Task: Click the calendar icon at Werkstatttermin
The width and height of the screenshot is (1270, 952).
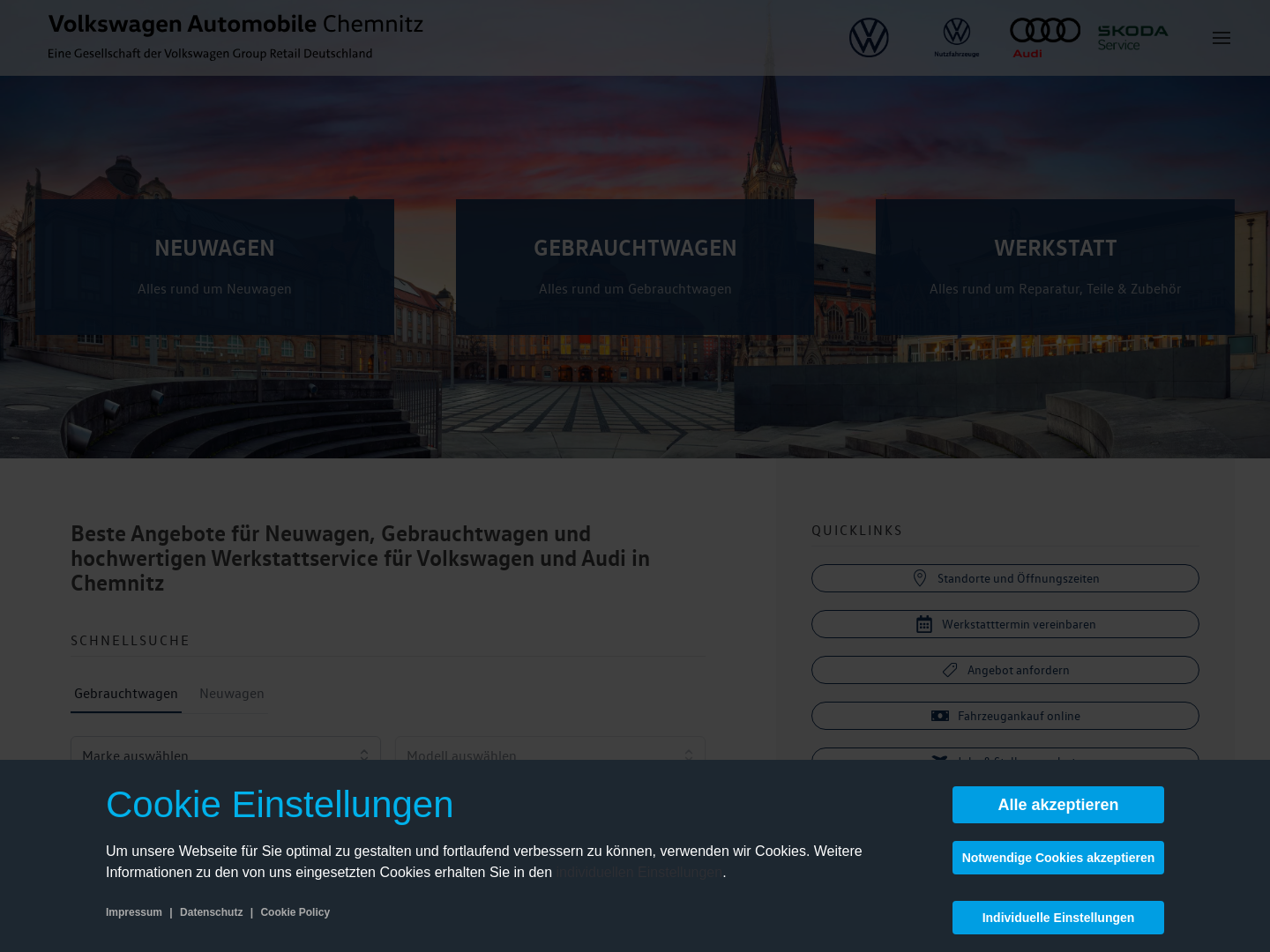Action: (924, 624)
